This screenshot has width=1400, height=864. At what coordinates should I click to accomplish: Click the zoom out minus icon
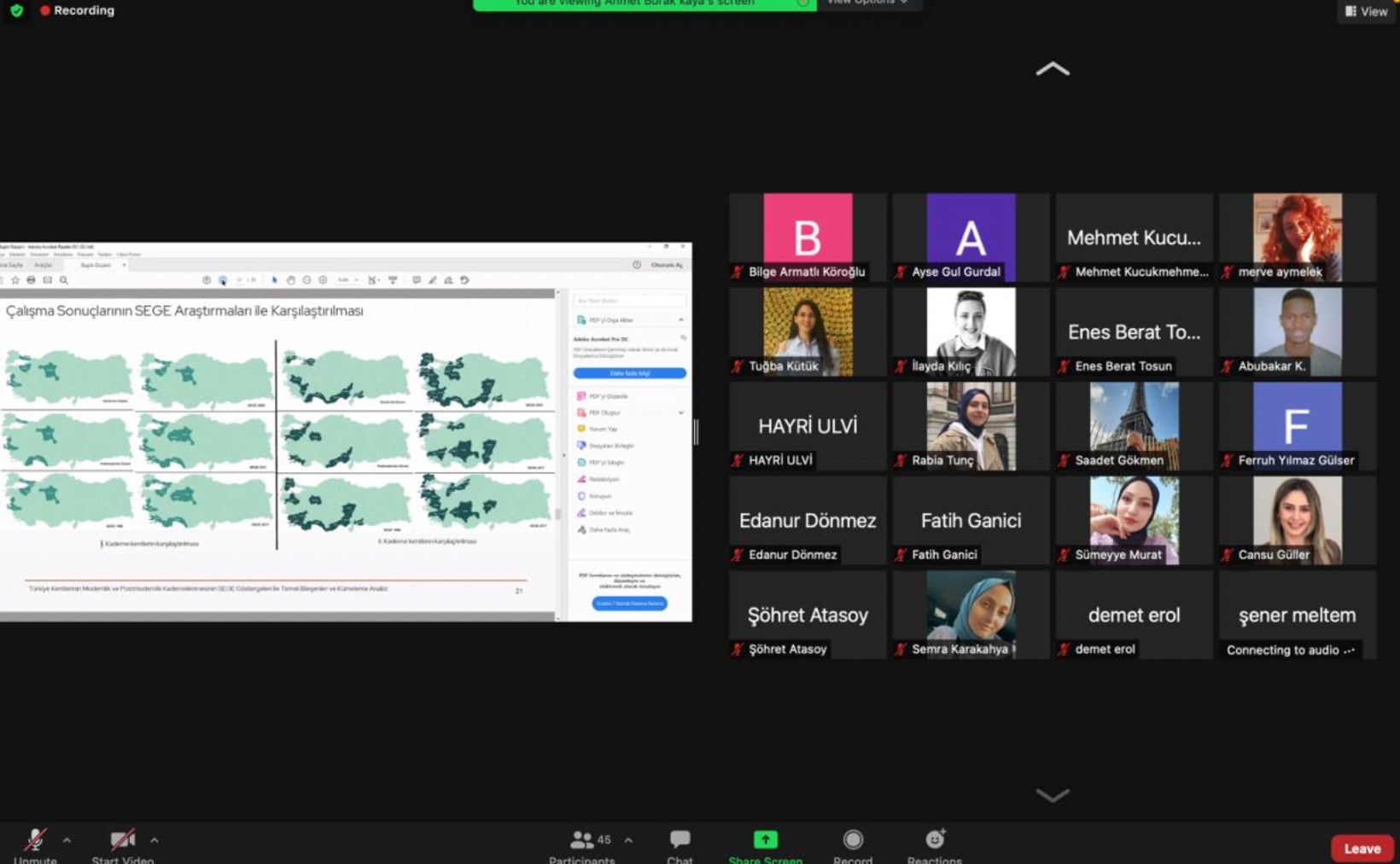(x=306, y=280)
